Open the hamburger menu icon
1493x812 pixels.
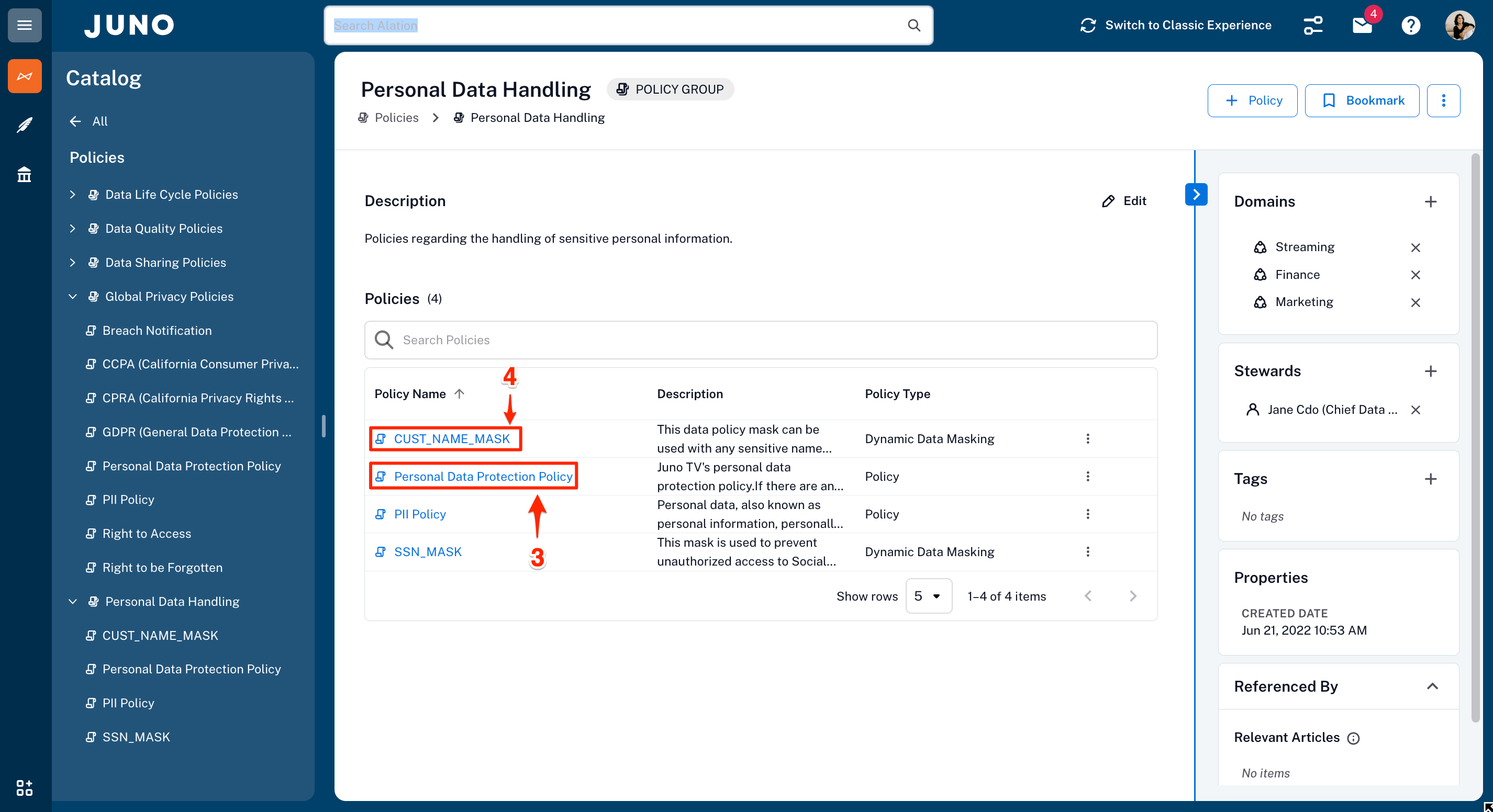[x=24, y=25]
